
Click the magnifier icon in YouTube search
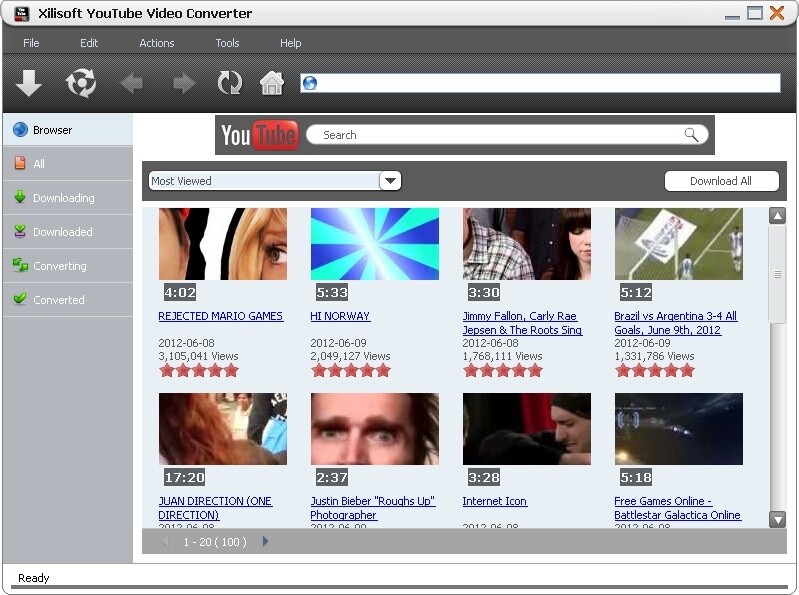click(691, 134)
